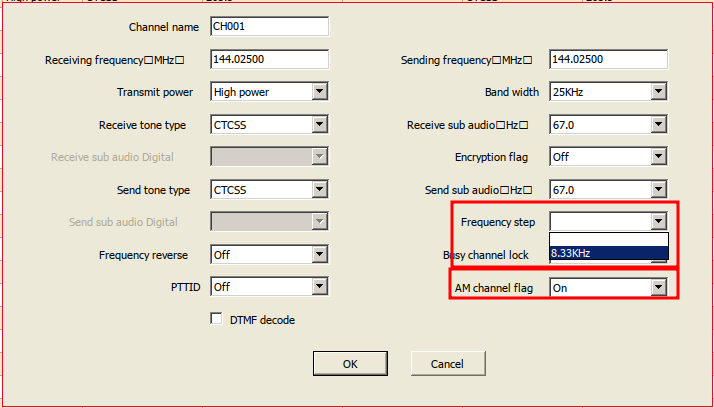The height and width of the screenshot is (408, 714).
Task: Click the OK button
Action: click(x=350, y=364)
